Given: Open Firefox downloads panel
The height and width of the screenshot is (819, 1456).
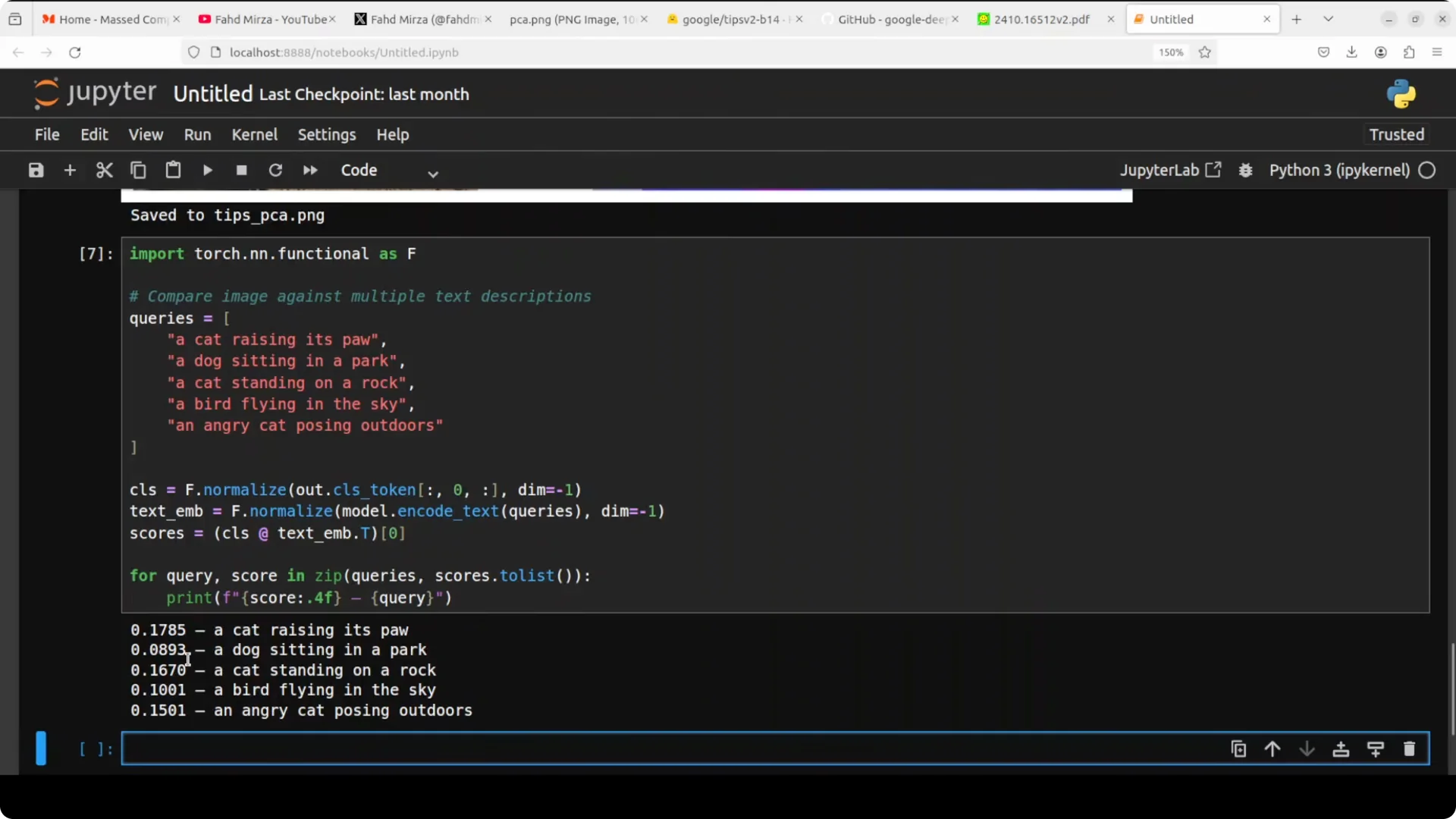Looking at the screenshot, I should 1351,52.
